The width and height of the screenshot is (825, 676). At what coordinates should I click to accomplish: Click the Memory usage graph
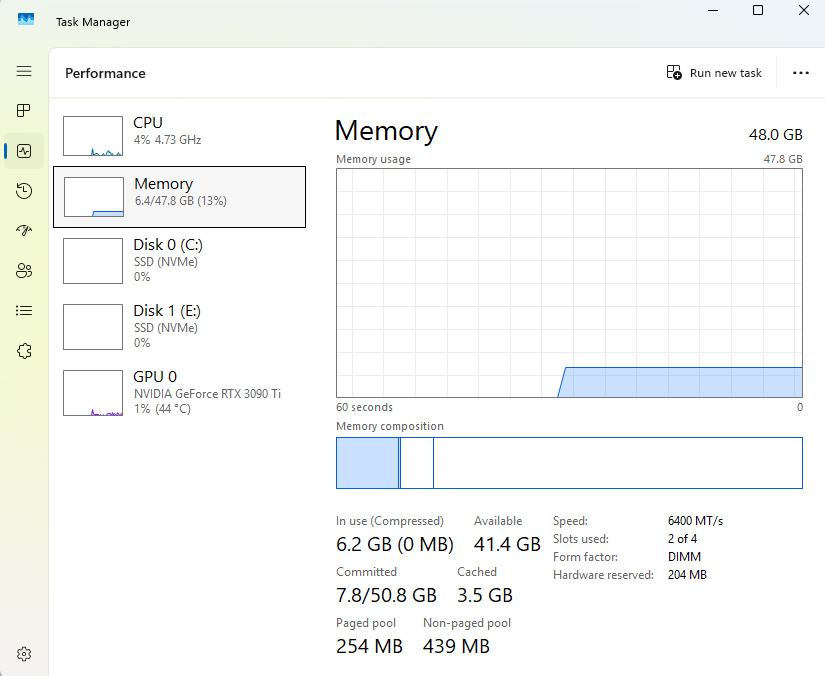coord(569,283)
